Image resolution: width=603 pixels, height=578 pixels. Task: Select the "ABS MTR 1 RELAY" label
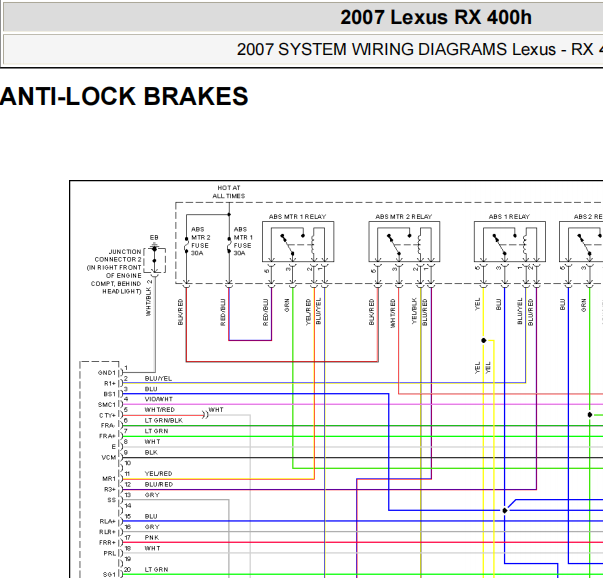(297, 217)
